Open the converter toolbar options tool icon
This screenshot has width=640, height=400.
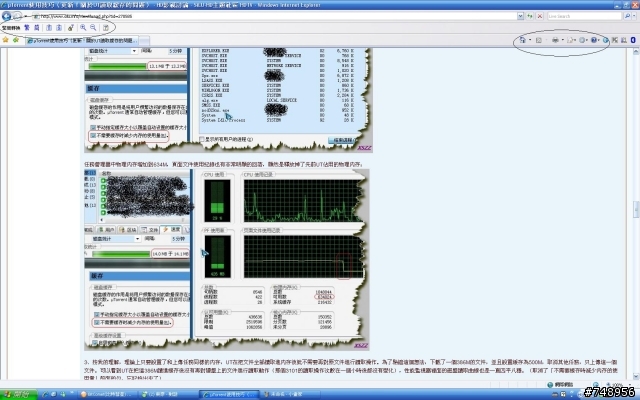pos(71,28)
